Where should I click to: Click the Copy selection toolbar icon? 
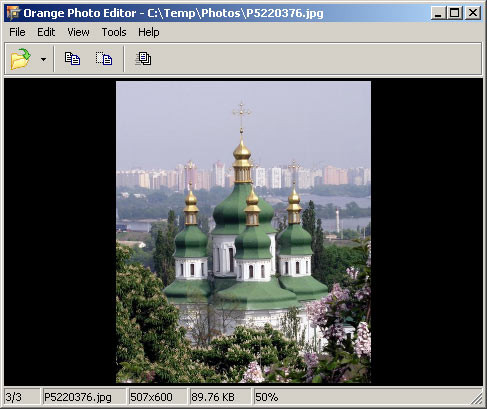click(x=104, y=59)
